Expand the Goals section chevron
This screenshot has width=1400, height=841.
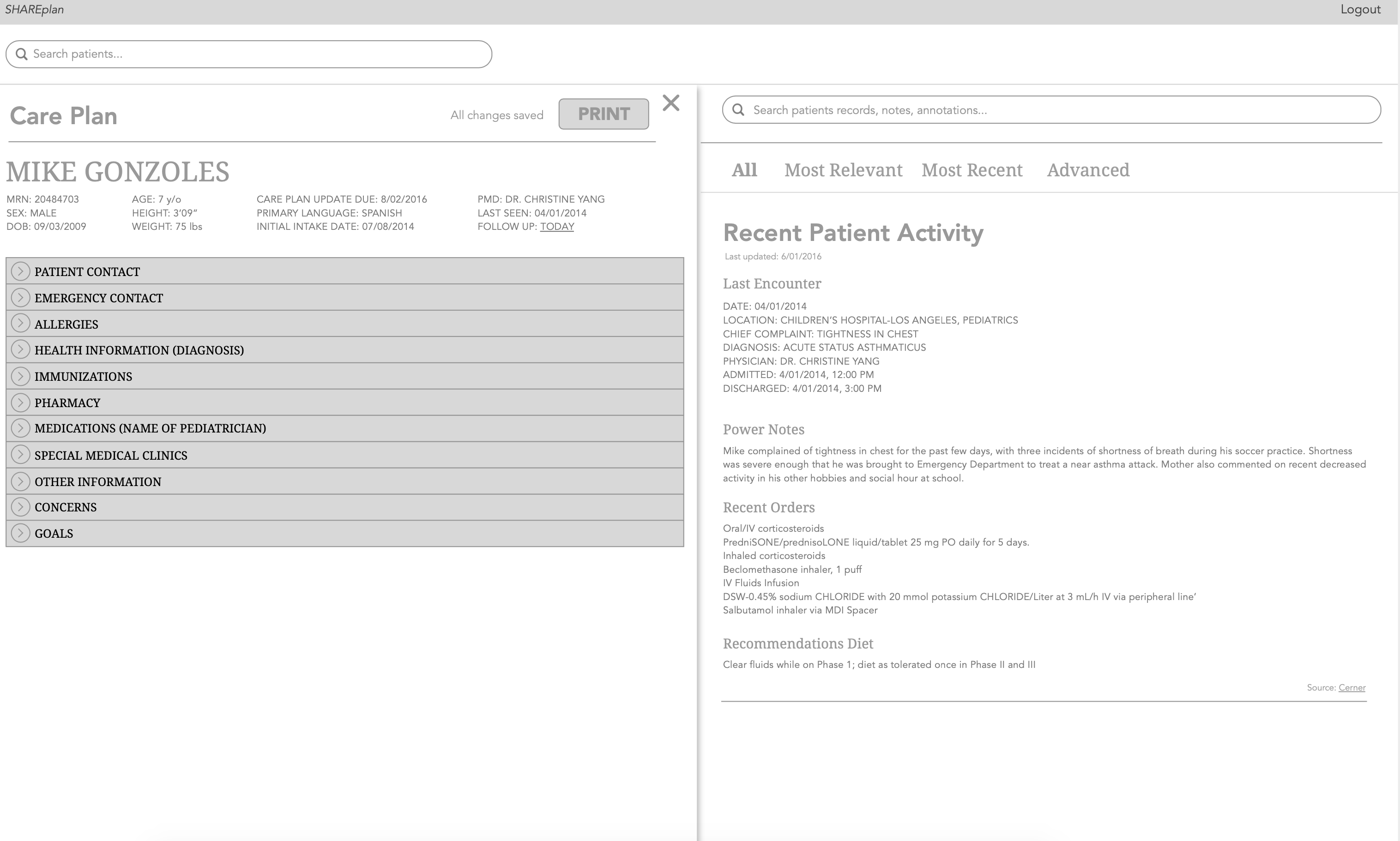(x=20, y=533)
